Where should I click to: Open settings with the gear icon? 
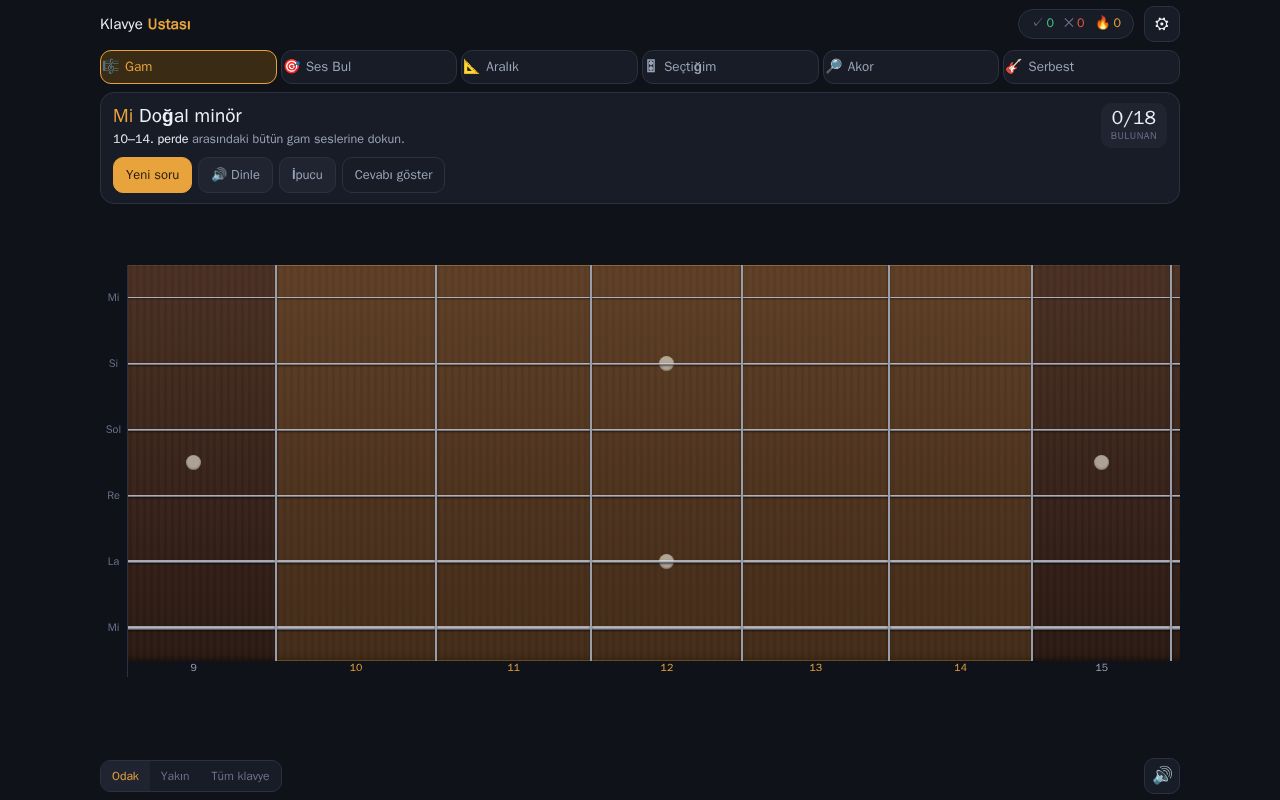[1162, 24]
